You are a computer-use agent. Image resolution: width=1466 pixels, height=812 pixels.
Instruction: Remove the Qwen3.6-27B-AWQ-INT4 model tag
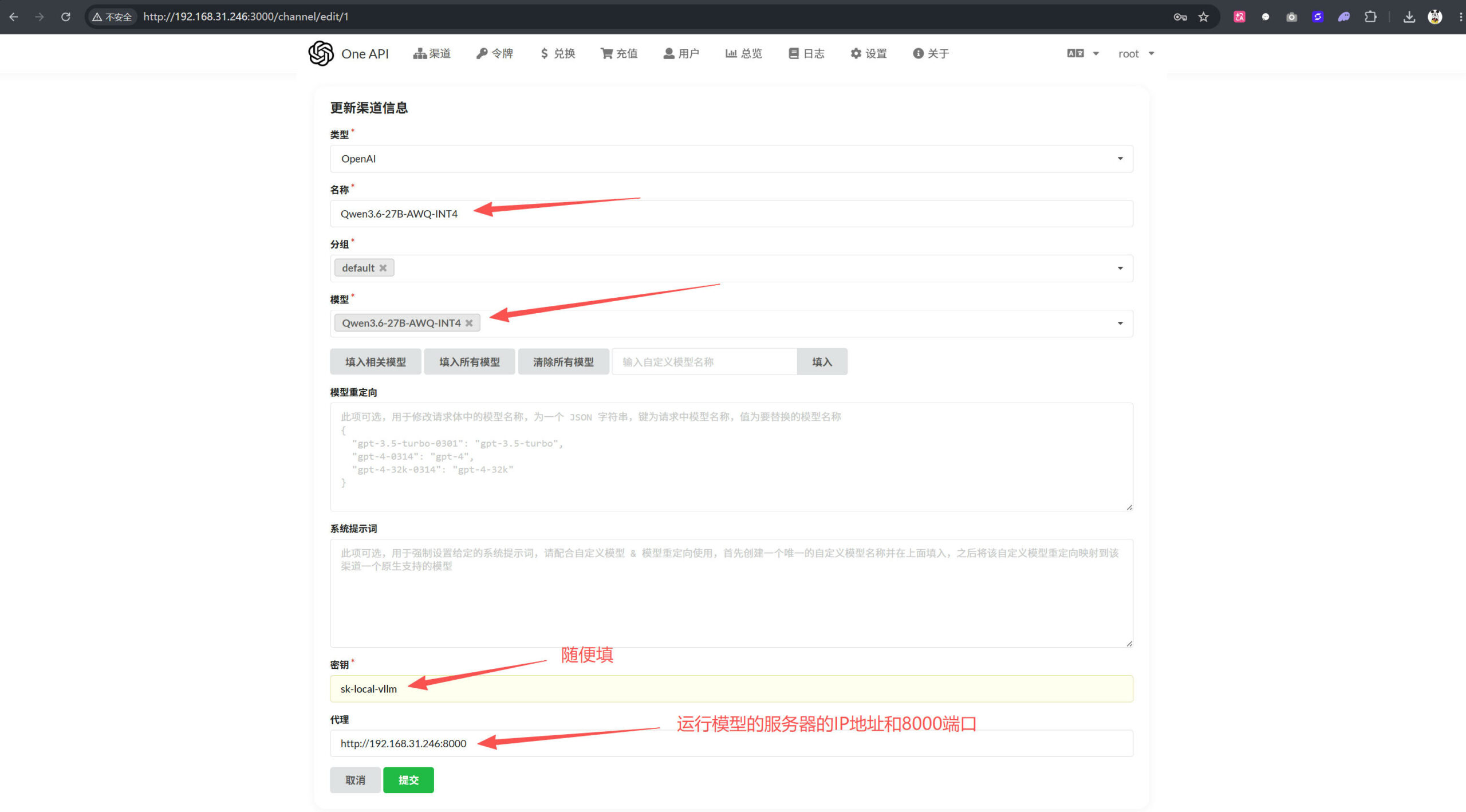pos(469,323)
